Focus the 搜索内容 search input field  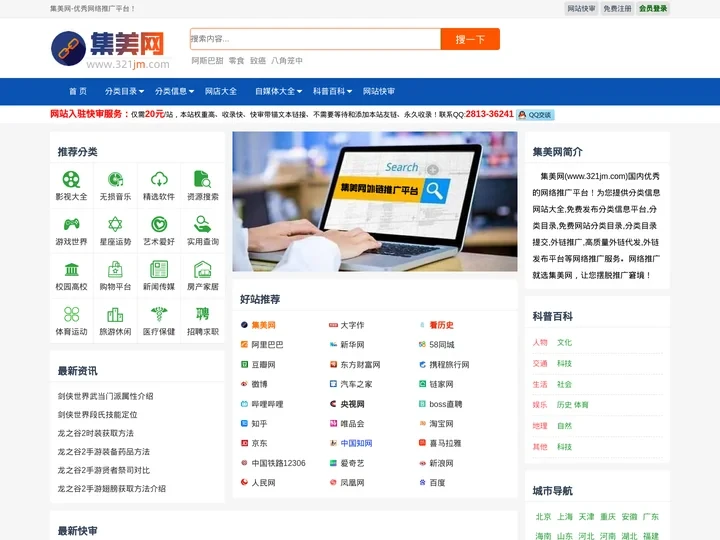[315, 39]
